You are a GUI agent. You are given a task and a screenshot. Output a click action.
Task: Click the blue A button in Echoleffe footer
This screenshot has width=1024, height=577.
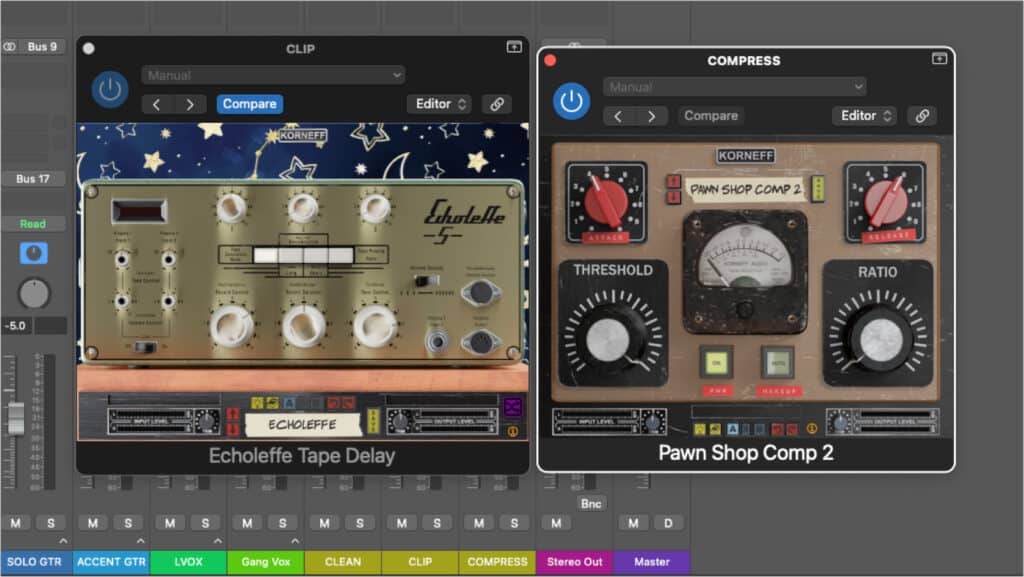click(289, 403)
